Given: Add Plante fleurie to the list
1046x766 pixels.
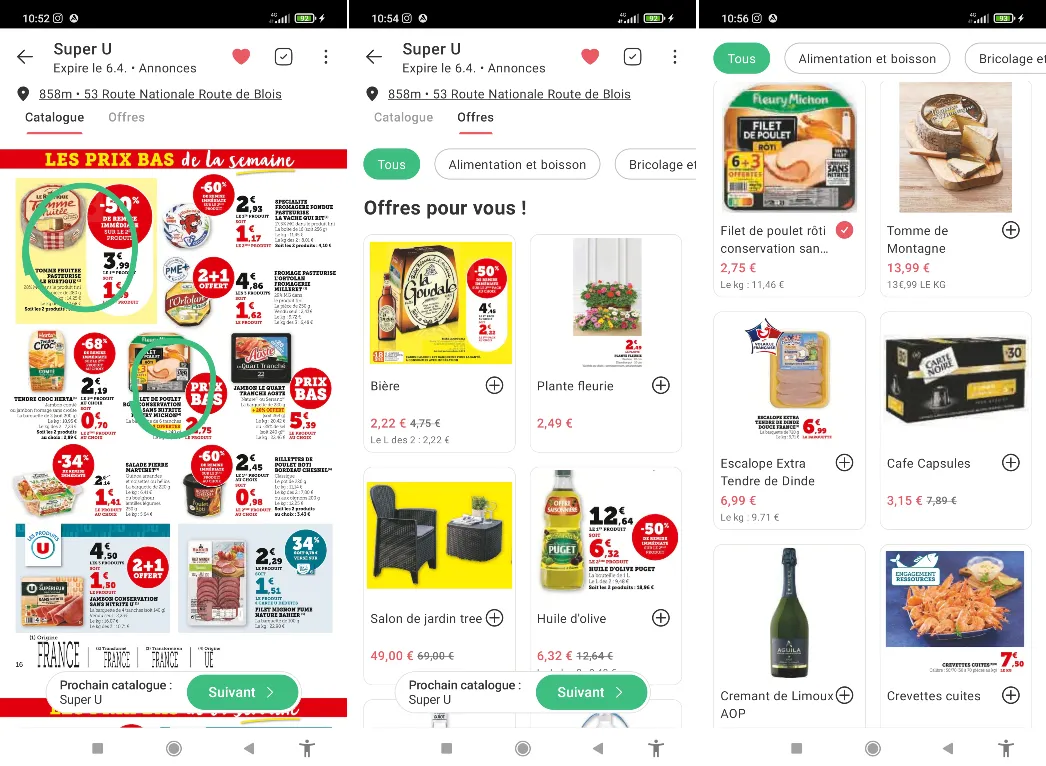Looking at the screenshot, I should point(660,386).
